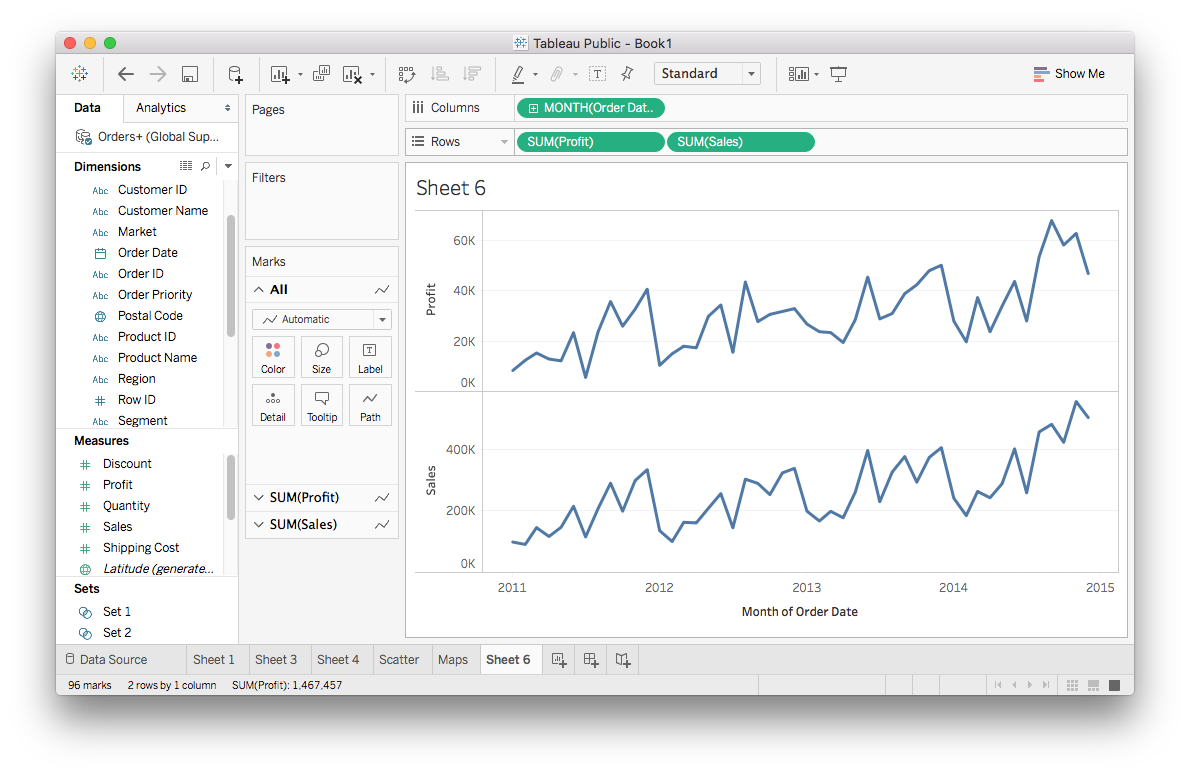The height and width of the screenshot is (775, 1190).
Task: Click the Presentation mode icon
Action: 838,74
